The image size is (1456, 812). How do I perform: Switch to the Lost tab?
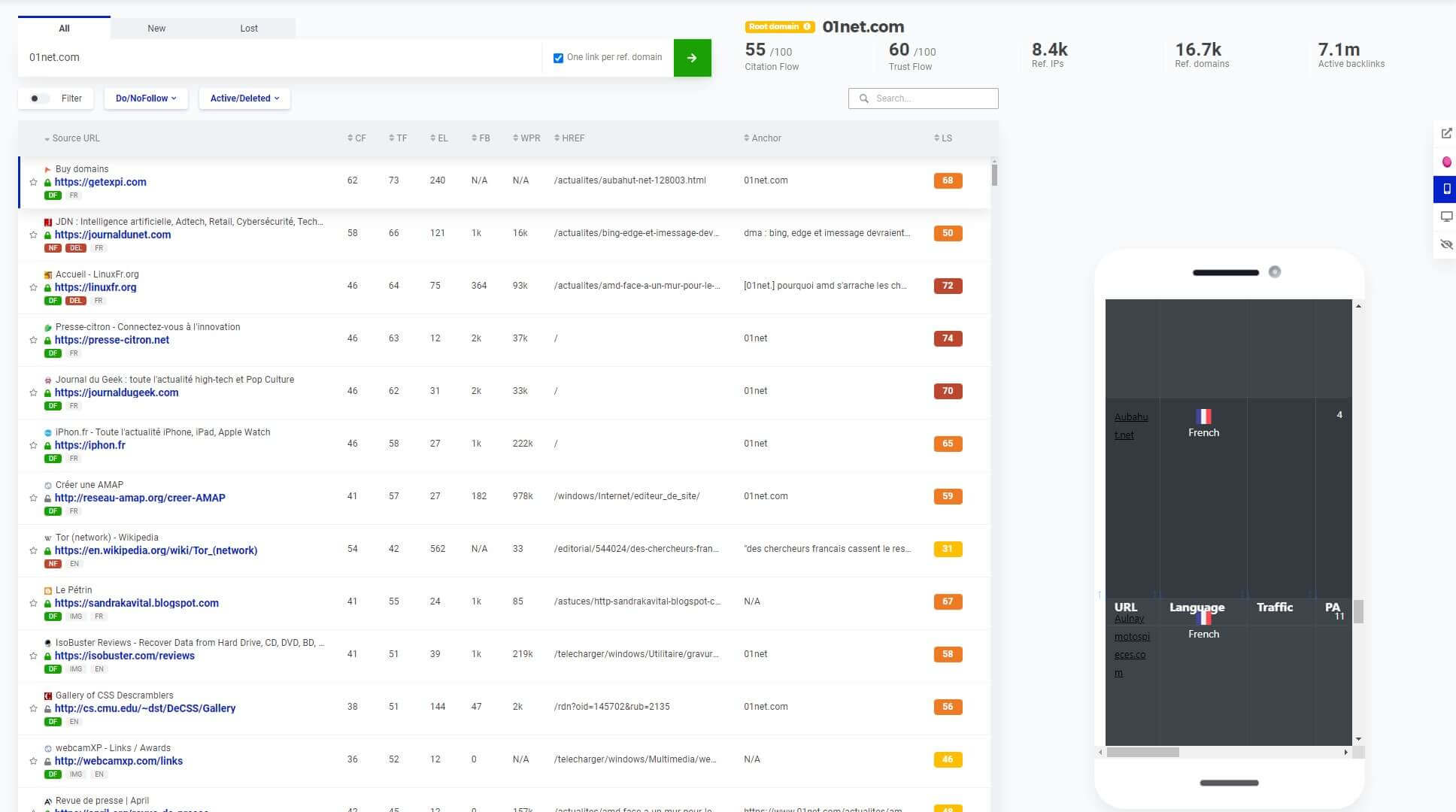[248, 28]
